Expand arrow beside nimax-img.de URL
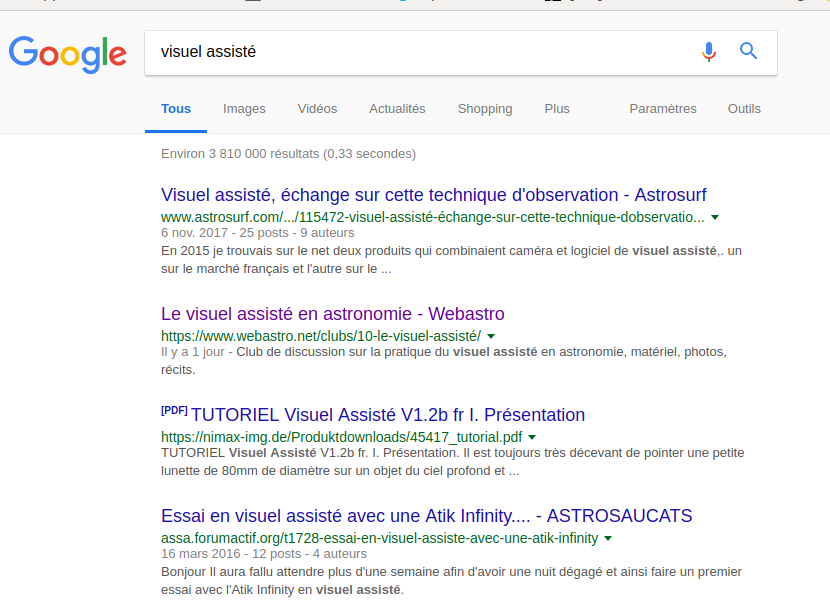The width and height of the screenshot is (830, 600). tap(533, 437)
